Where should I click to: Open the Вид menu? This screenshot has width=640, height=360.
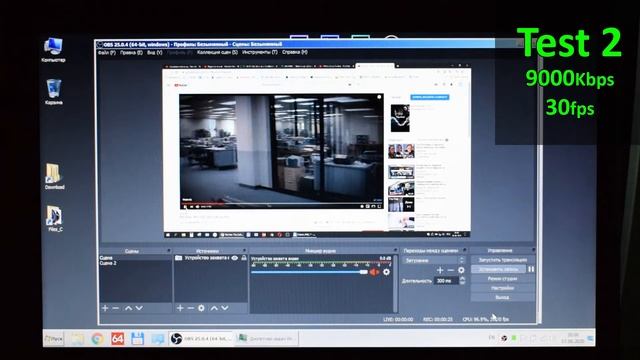[x=154, y=53]
